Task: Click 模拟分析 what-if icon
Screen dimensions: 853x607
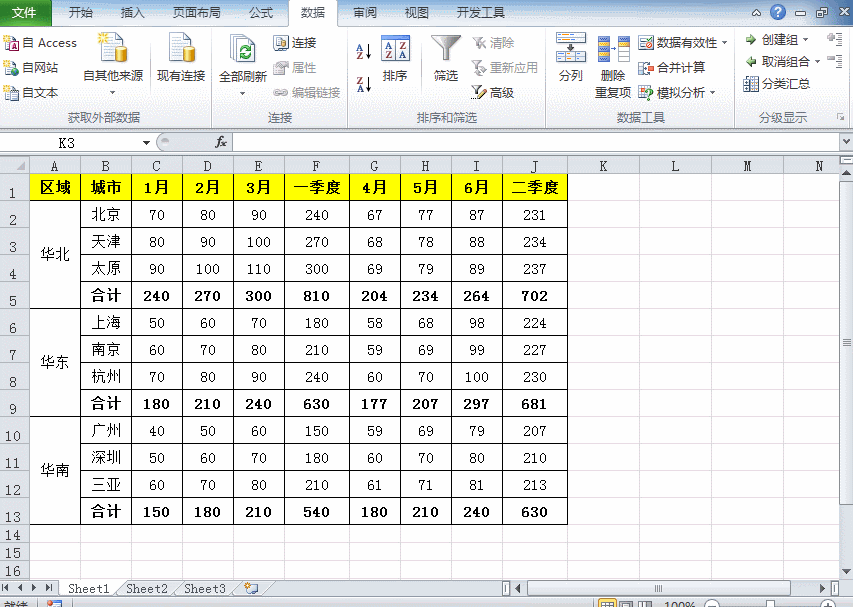Action: [646, 92]
